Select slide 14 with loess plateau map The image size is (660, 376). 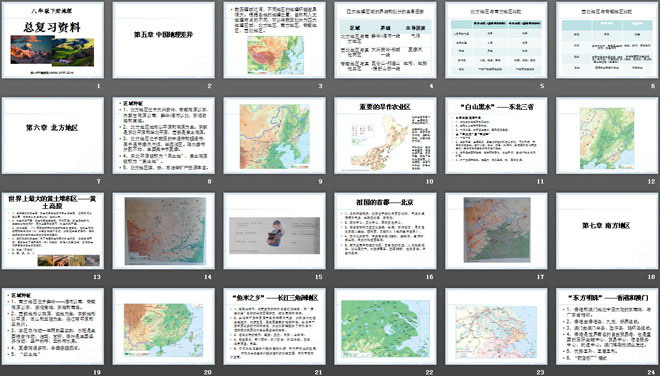pyautogui.click(x=163, y=231)
